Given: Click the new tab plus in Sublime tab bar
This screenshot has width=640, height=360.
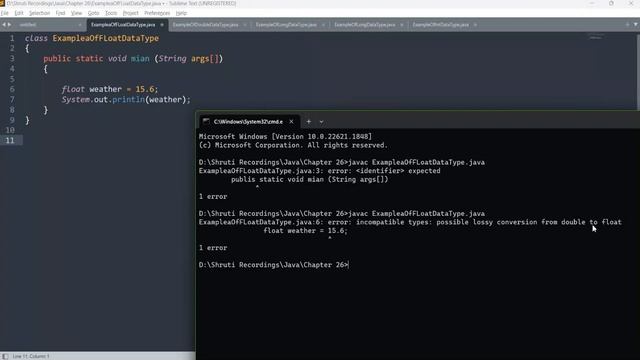Looking at the screenshot, I should pos(627,24).
